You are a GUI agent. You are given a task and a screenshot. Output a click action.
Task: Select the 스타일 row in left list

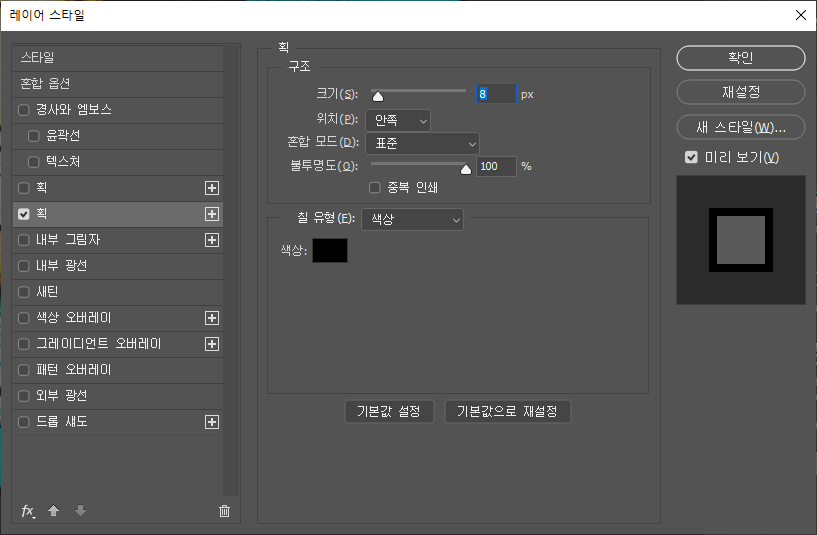pyautogui.click(x=118, y=58)
